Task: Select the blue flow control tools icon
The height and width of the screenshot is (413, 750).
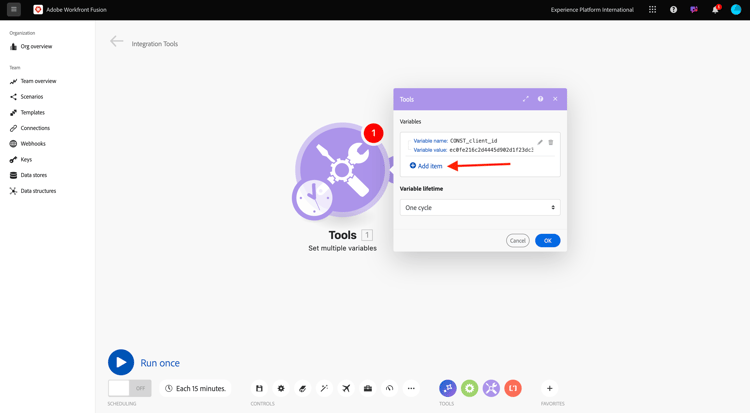Action: [x=448, y=388]
